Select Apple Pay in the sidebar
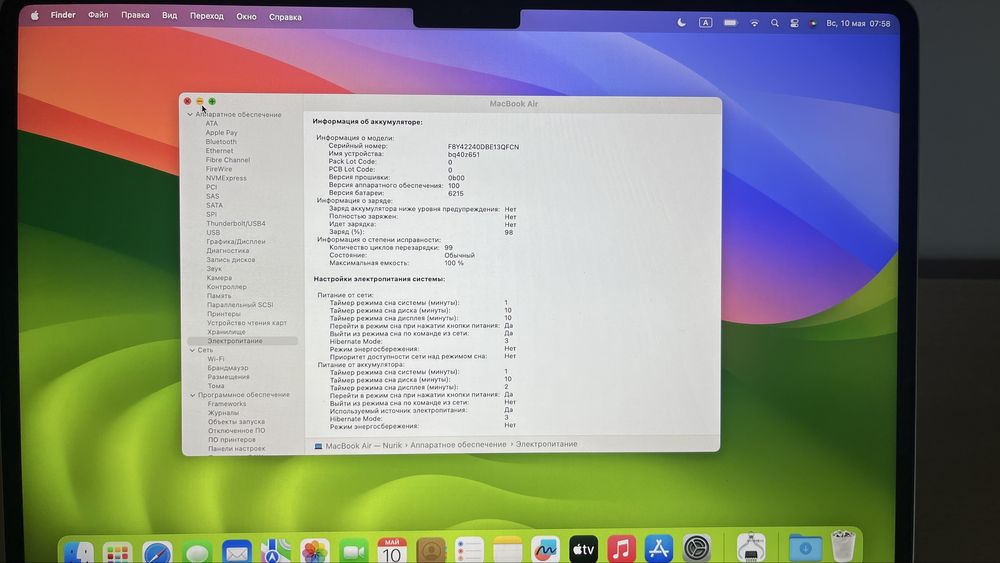The width and height of the screenshot is (1000, 563). [x=221, y=133]
